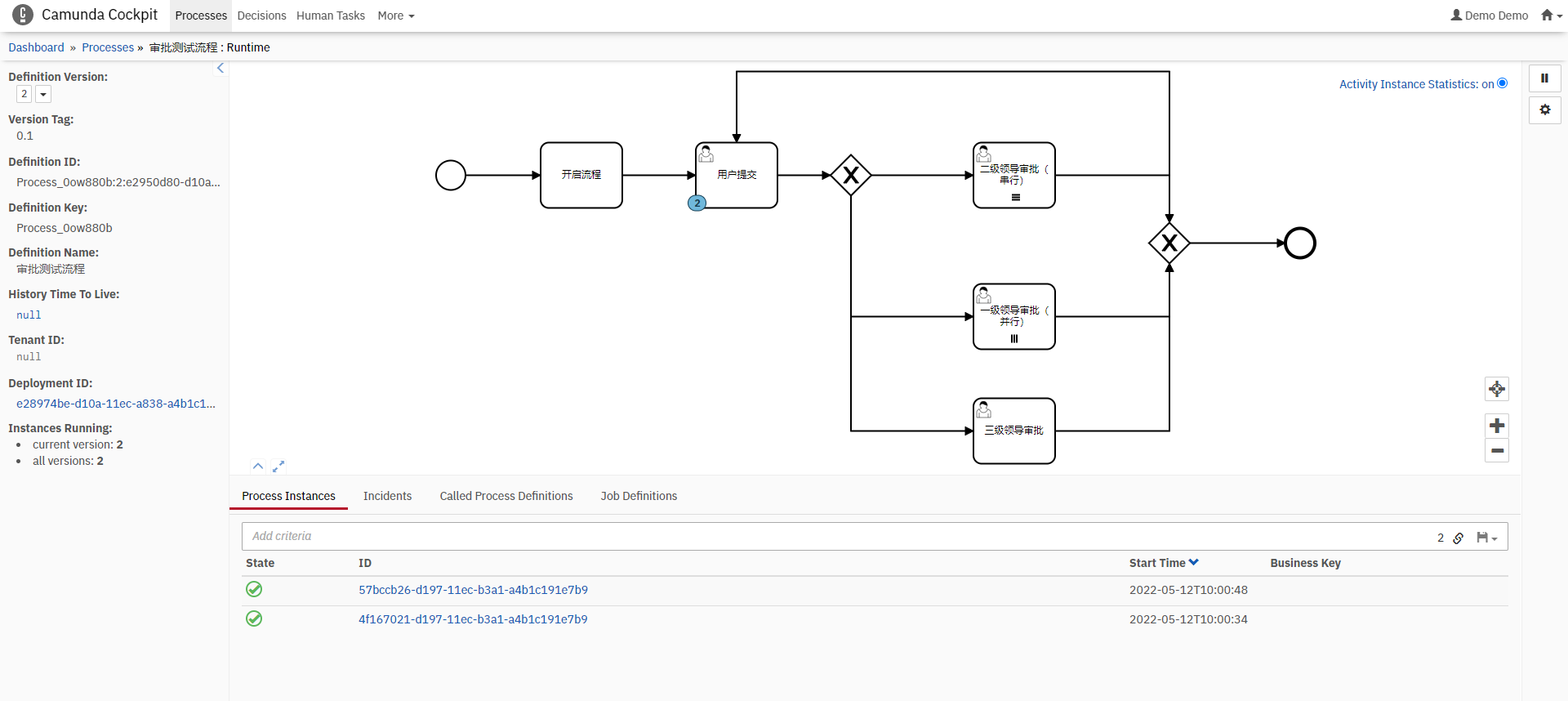Screen dimensions: 1568x701
Task: Click the start time 2022-05-12T10:00:48
Action: tap(1188, 590)
